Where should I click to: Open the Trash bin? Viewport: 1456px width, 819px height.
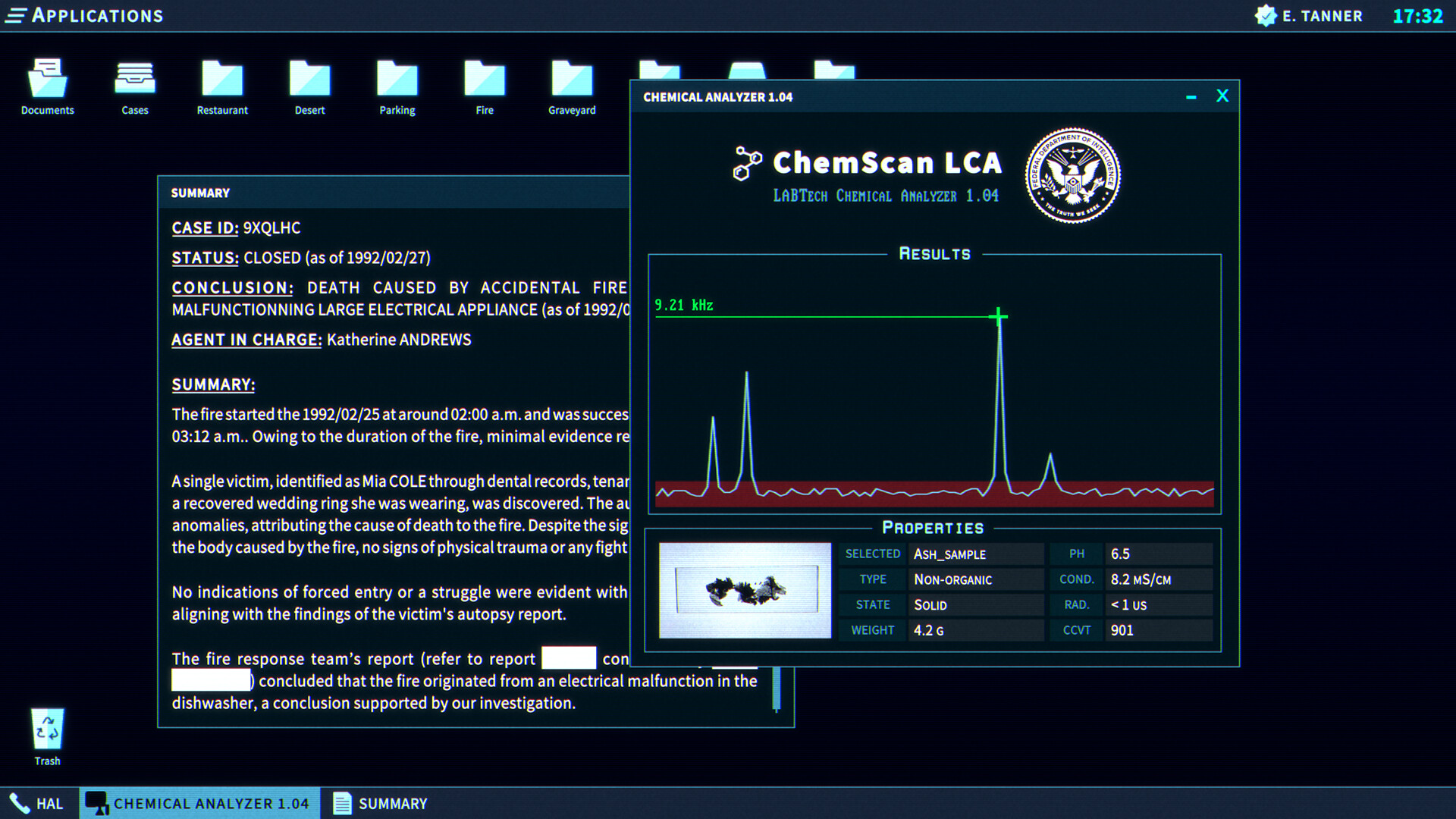[46, 728]
